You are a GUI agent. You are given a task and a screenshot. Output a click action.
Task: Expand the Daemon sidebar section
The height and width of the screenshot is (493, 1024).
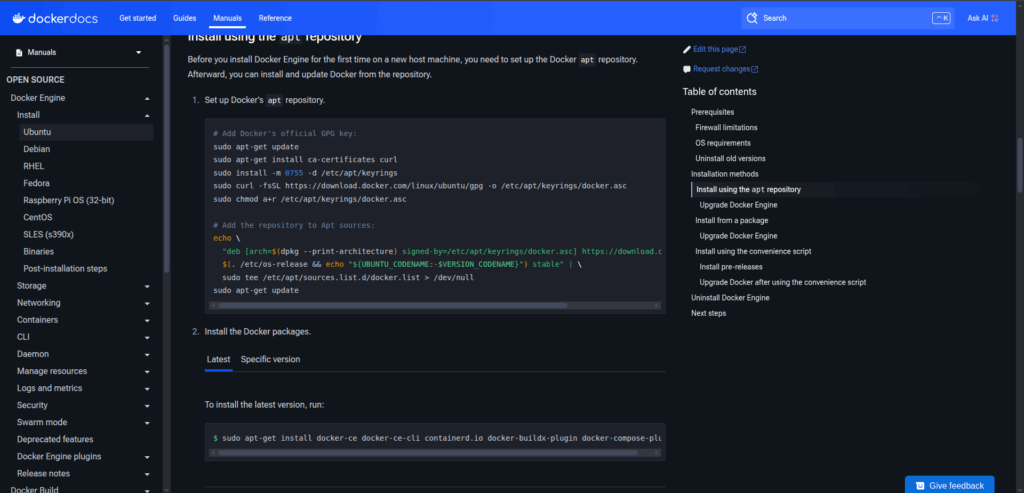pyautogui.click(x=147, y=354)
